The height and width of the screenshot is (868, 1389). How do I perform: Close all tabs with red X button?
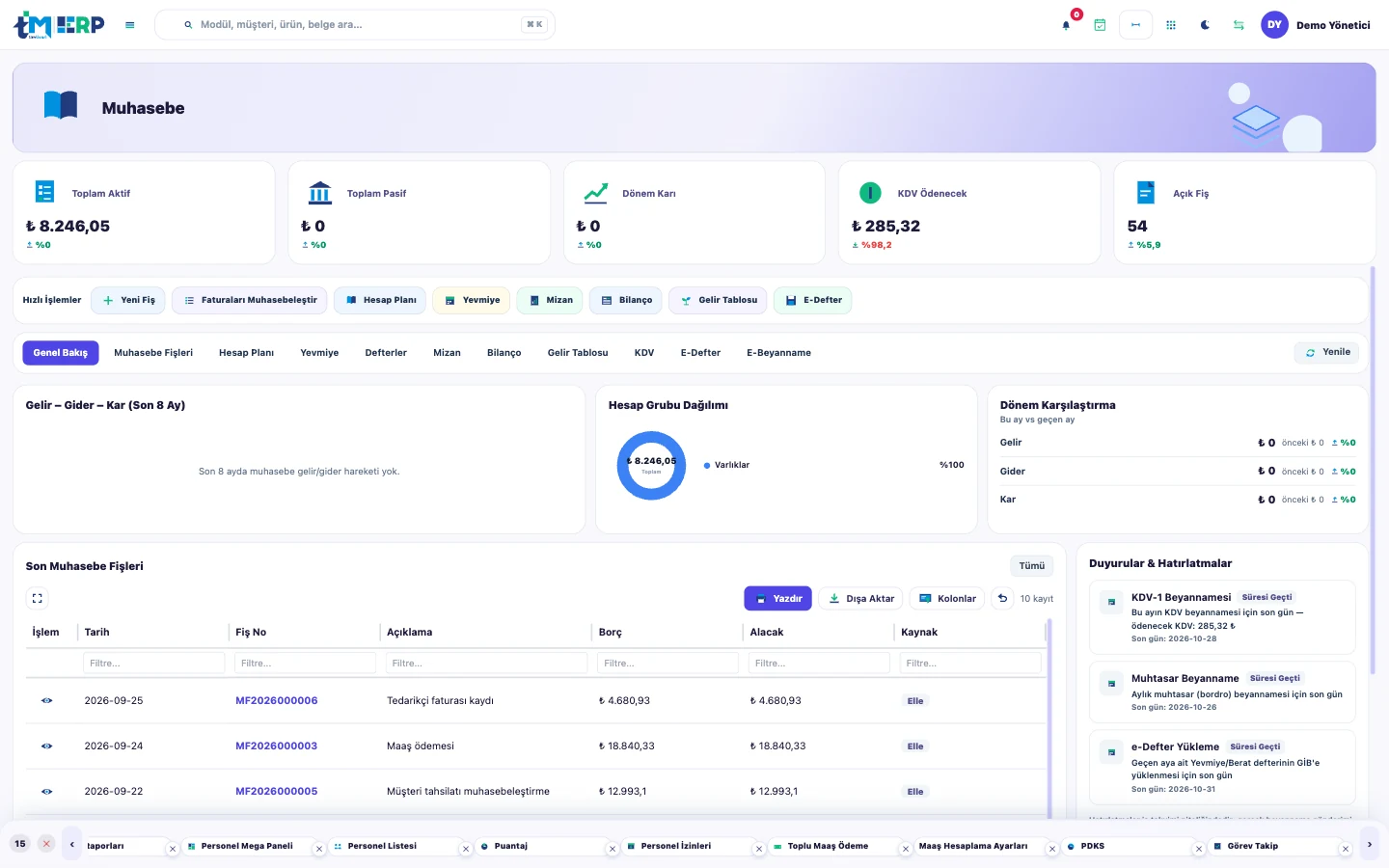pyautogui.click(x=46, y=843)
